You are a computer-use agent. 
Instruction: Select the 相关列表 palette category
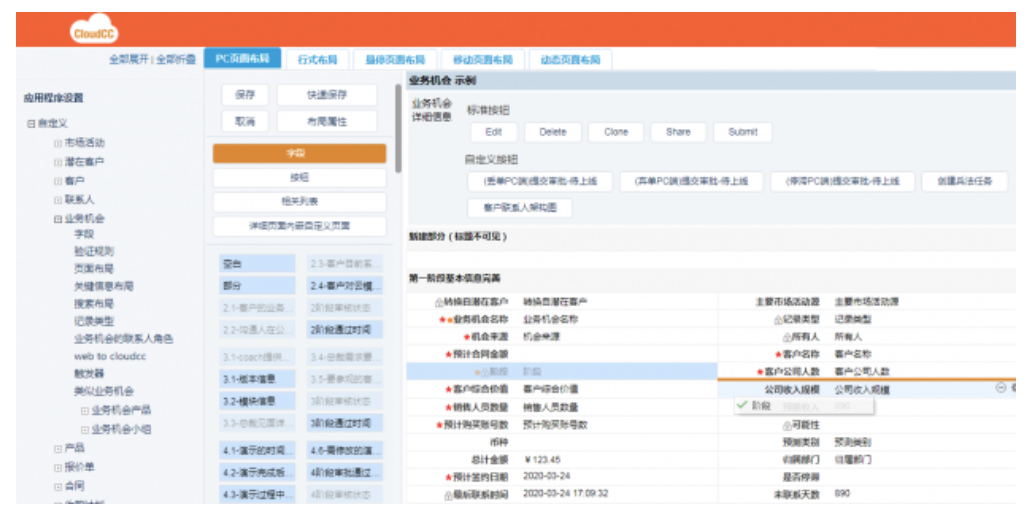click(299, 201)
